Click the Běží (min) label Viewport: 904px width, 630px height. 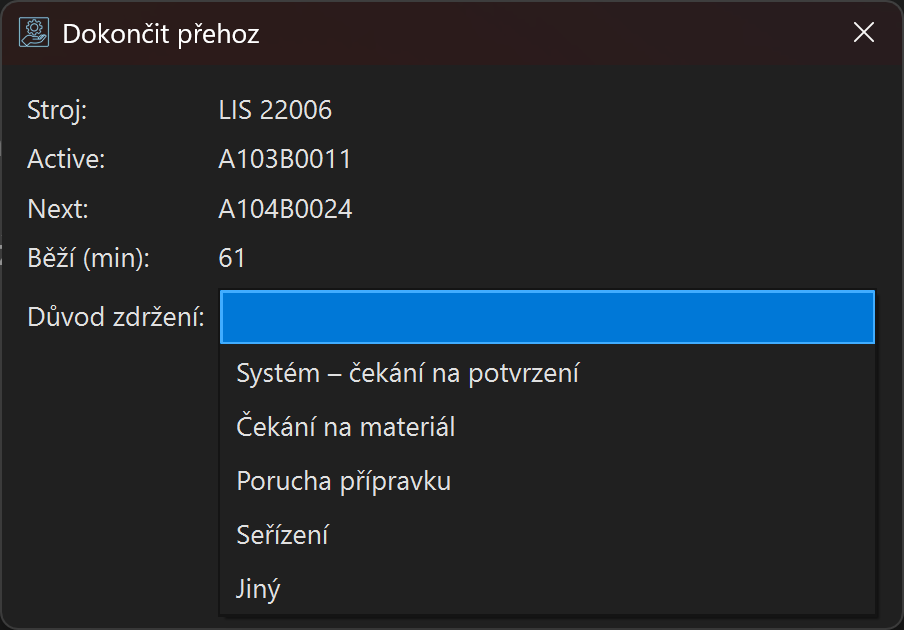coord(88,259)
